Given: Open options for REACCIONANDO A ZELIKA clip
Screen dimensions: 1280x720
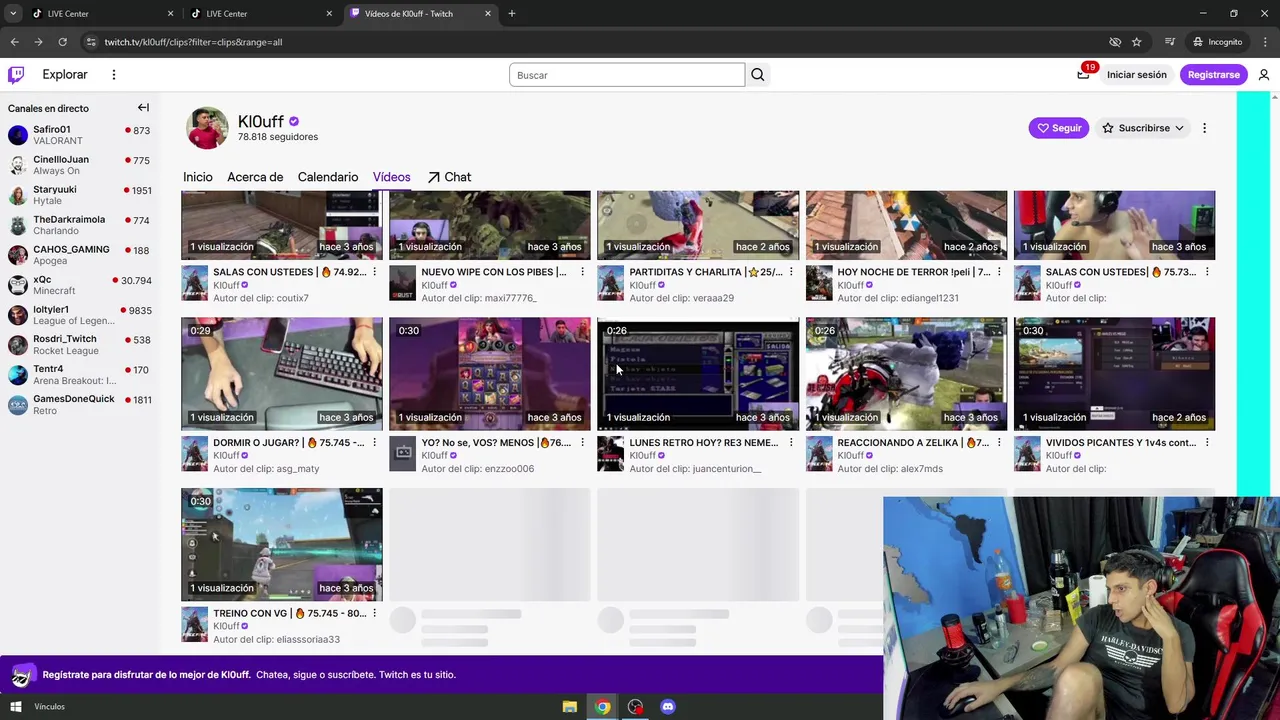Looking at the screenshot, I should 999,443.
